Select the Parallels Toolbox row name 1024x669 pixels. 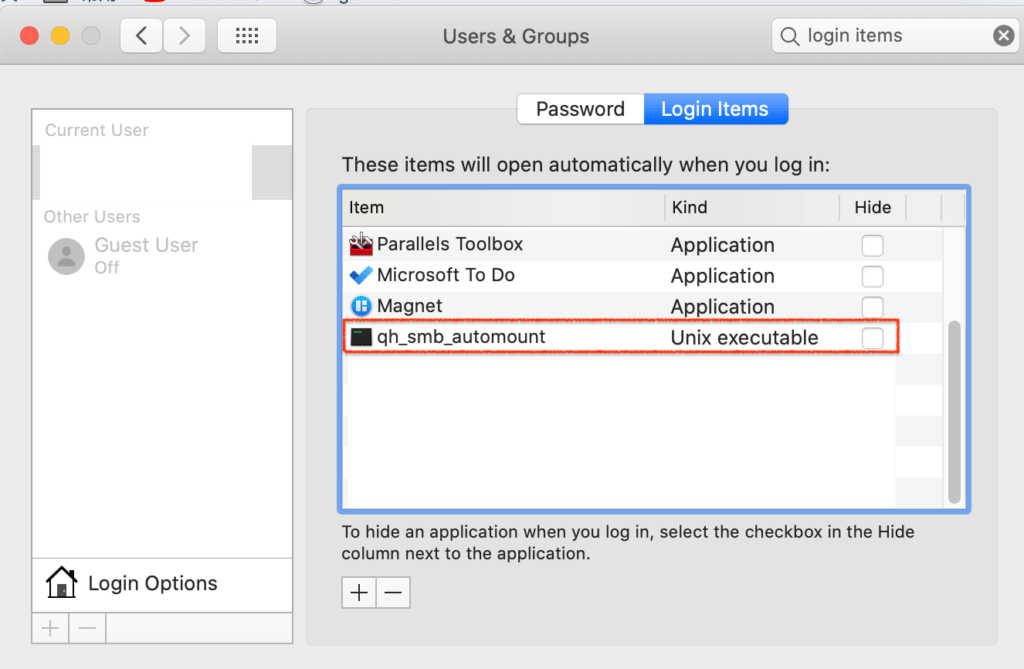pyautogui.click(x=450, y=244)
